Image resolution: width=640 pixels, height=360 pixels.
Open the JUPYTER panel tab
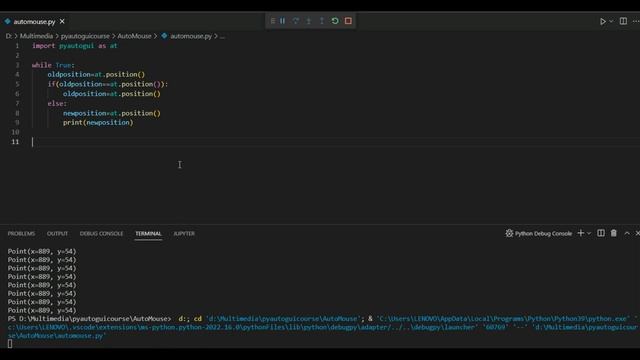[x=184, y=233]
